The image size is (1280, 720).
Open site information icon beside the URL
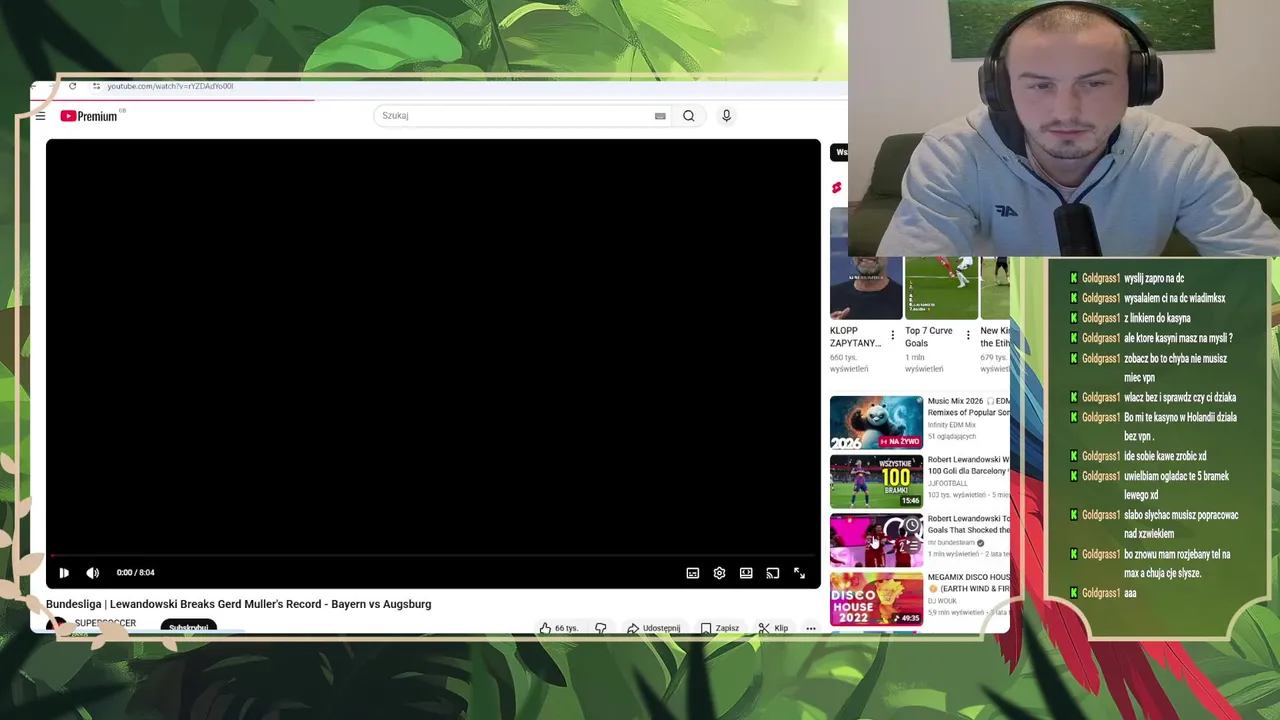point(96,86)
